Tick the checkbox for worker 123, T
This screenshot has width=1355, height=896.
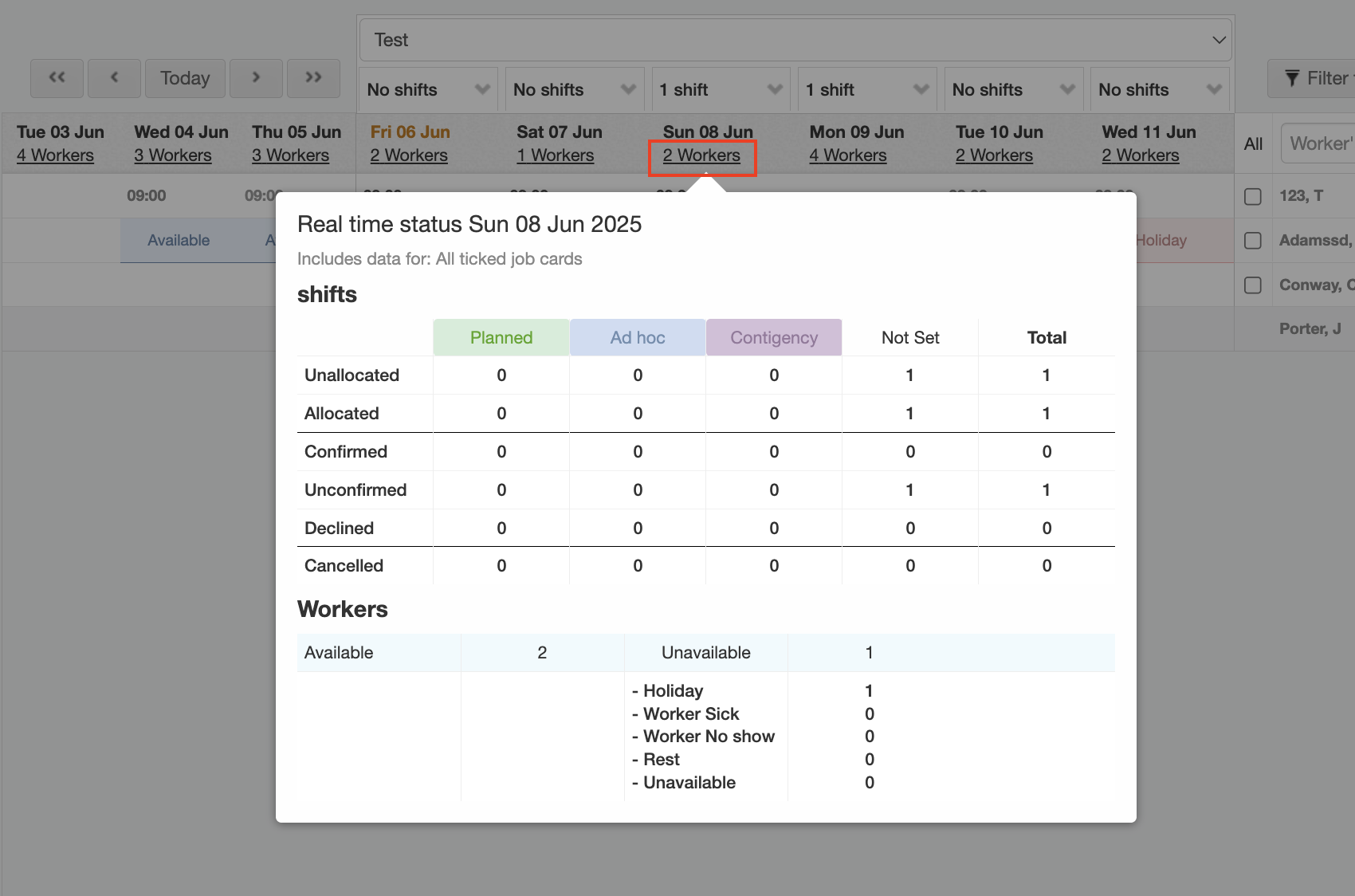(1253, 196)
